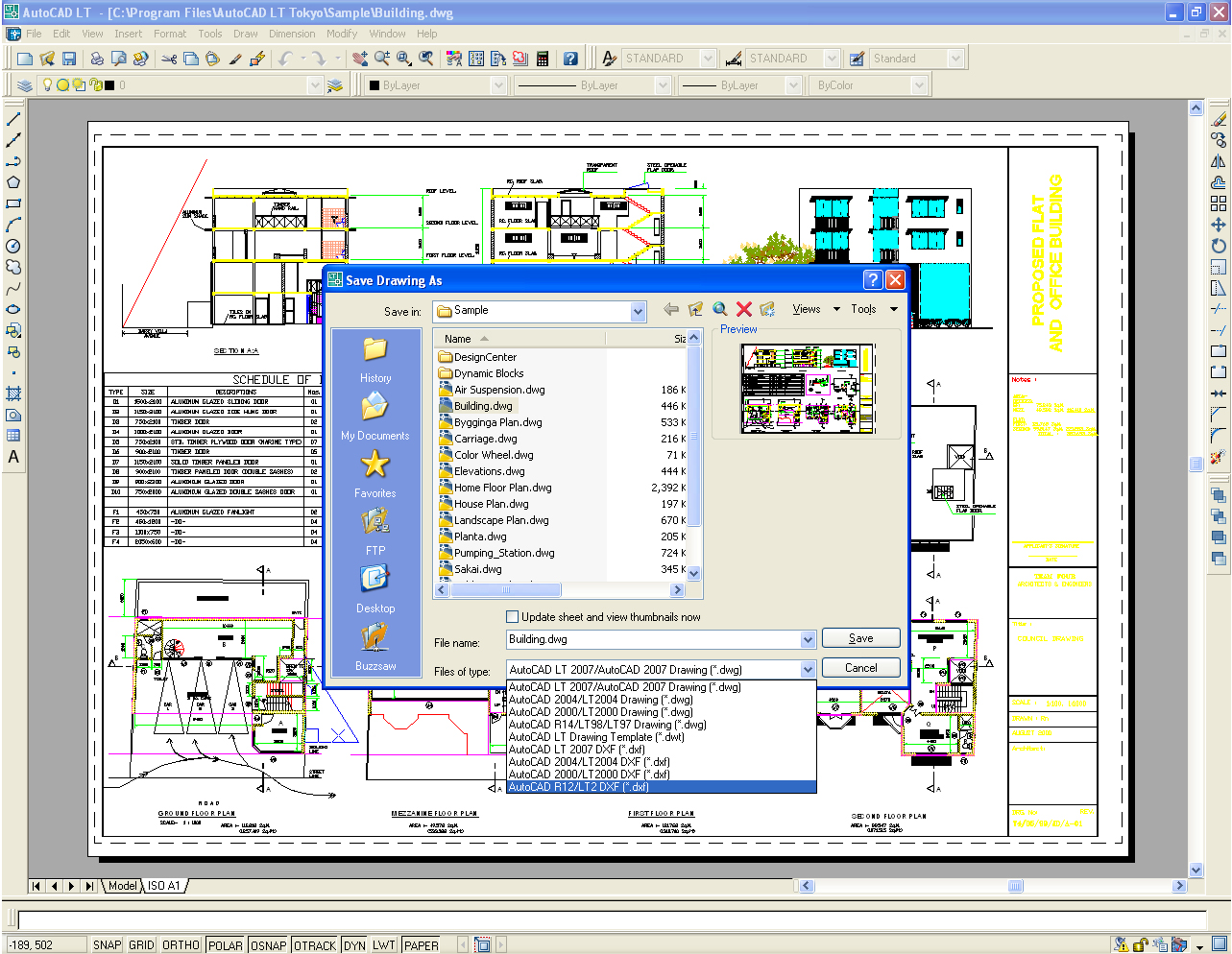Open the File menu
1232x954 pixels.
tap(34, 34)
